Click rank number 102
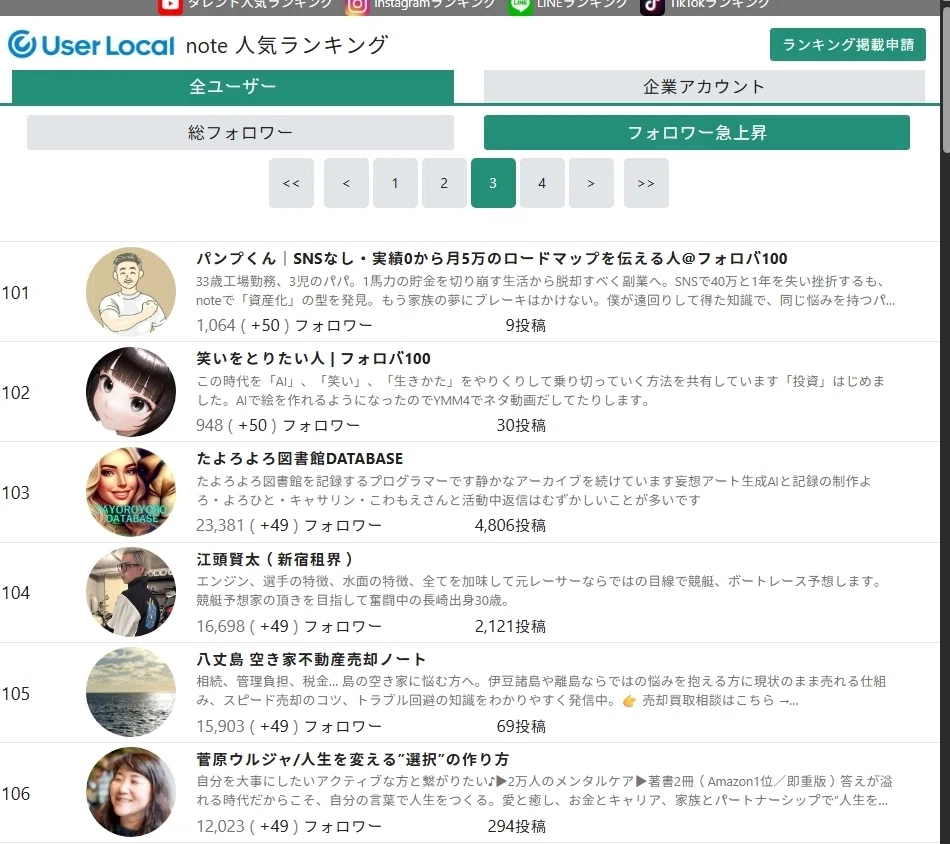Image resolution: width=950 pixels, height=844 pixels. [x=16, y=393]
